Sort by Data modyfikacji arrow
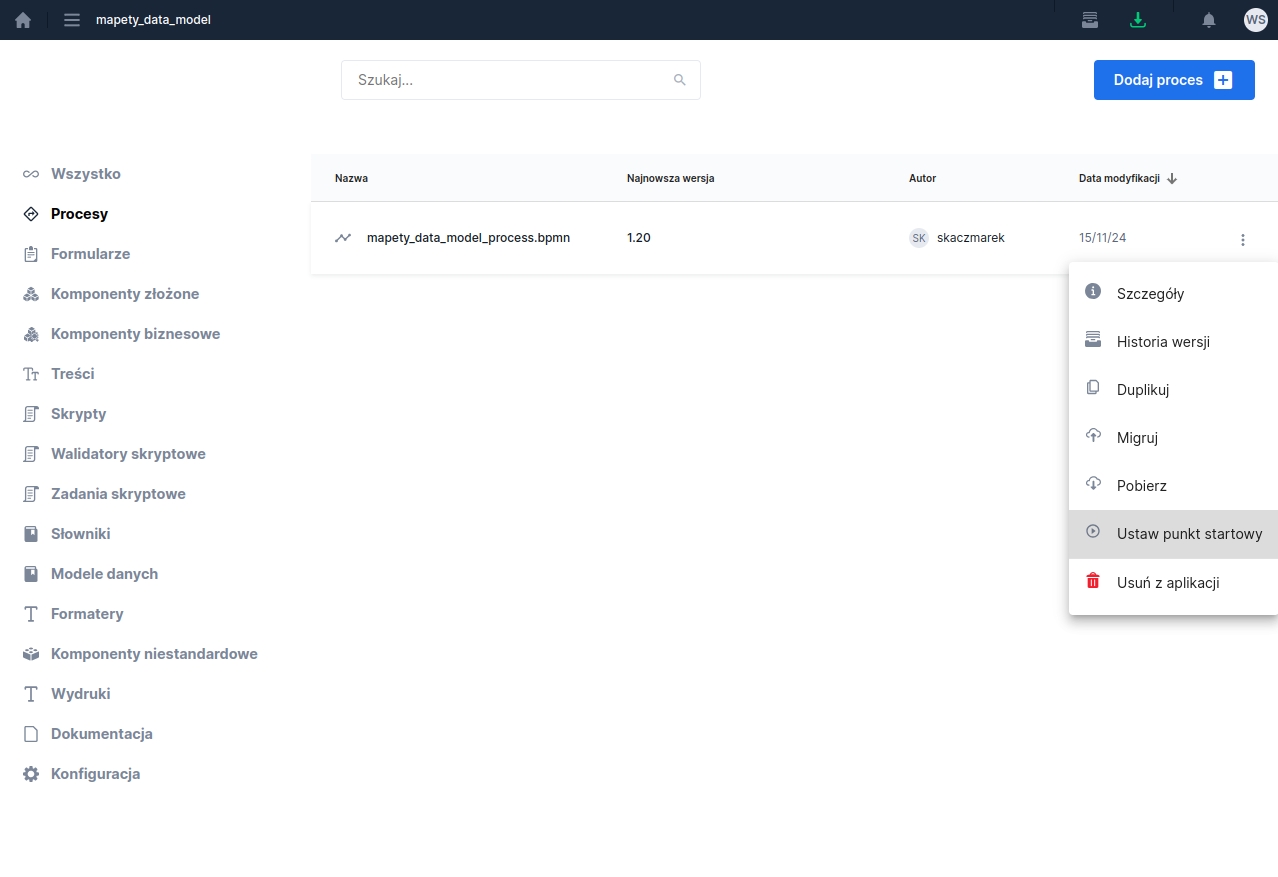The height and width of the screenshot is (877, 1278). click(1172, 178)
